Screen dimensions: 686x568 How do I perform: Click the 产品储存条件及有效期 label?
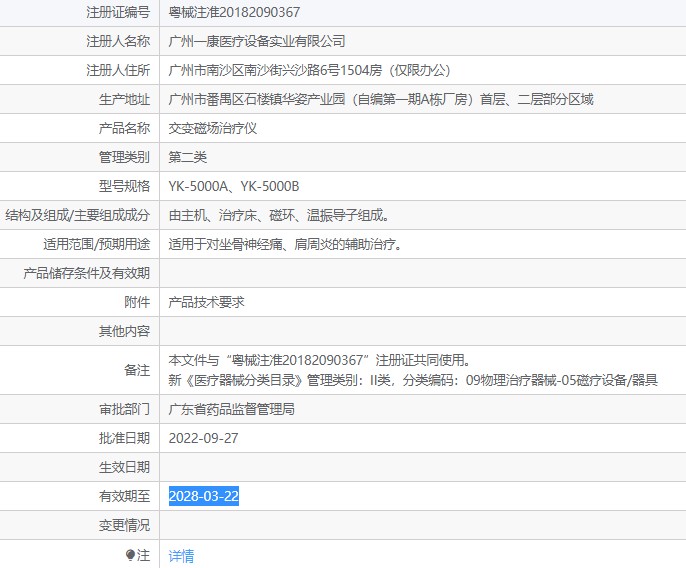point(87,273)
